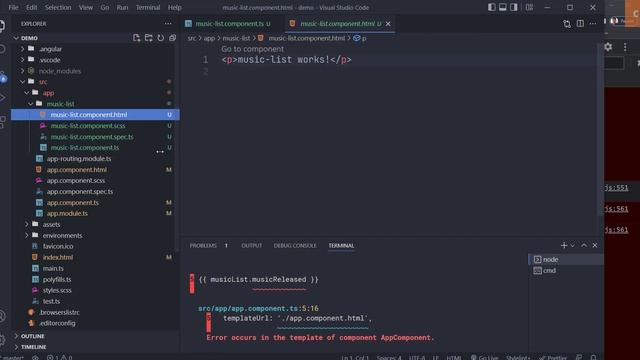Collapse the music-list folder

click(x=31, y=104)
